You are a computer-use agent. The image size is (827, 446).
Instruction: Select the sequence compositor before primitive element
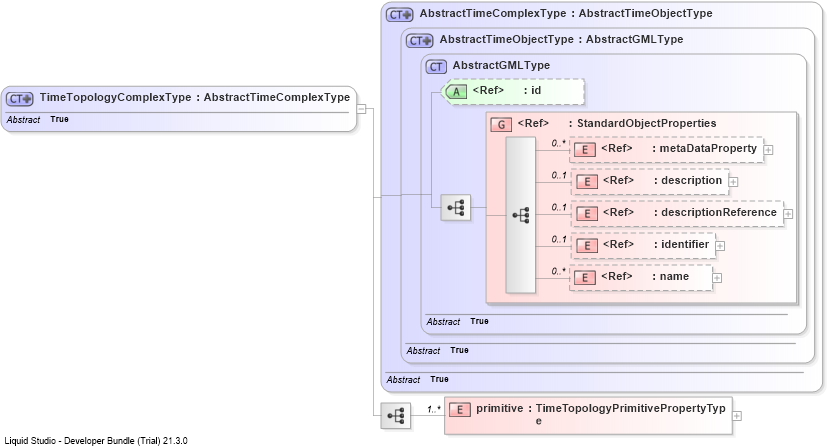(x=396, y=415)
